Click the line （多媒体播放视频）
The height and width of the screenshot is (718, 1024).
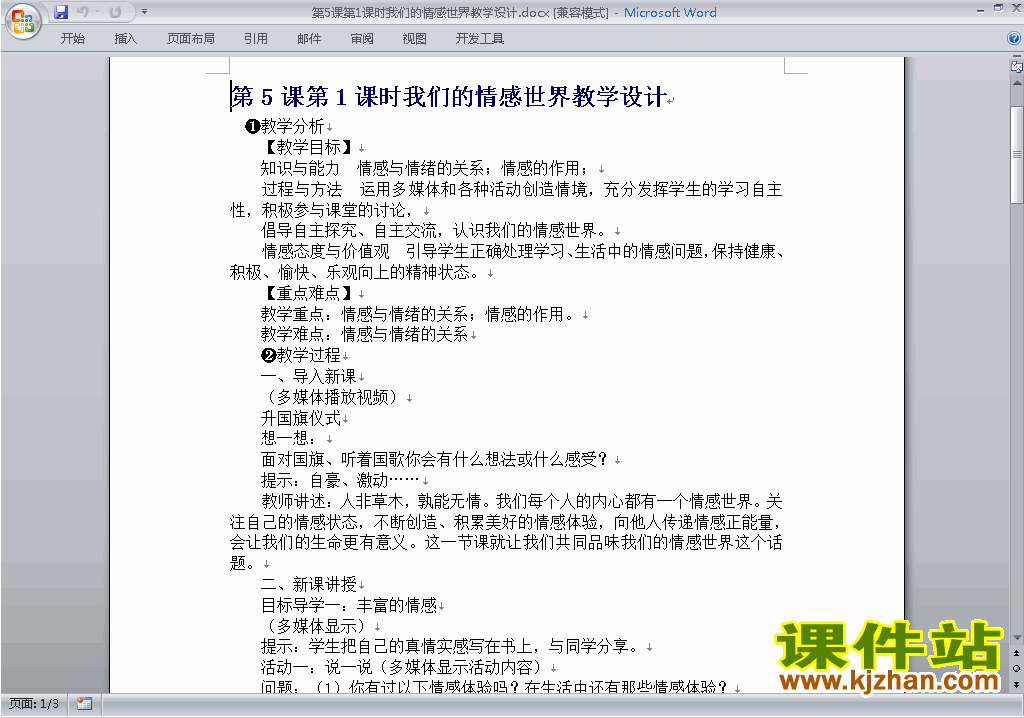pyautogui.click(x=332, y=397)
